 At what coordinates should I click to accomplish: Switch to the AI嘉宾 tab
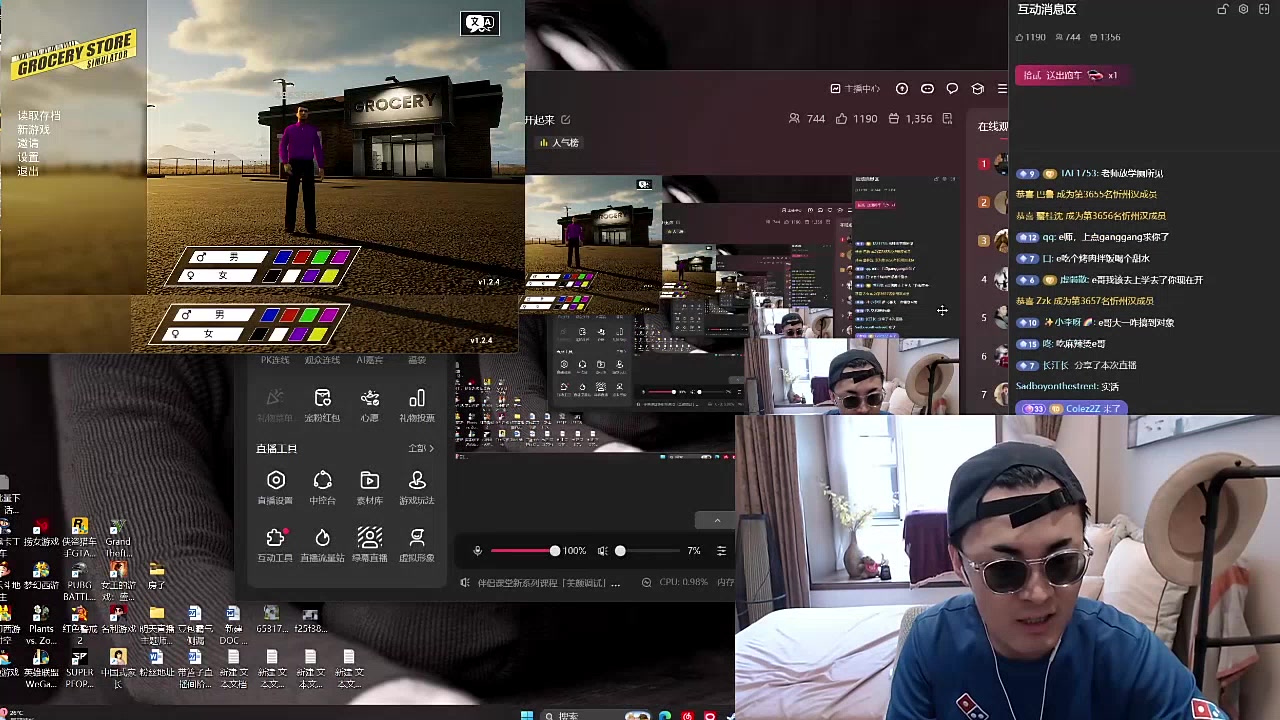point(369,360)
